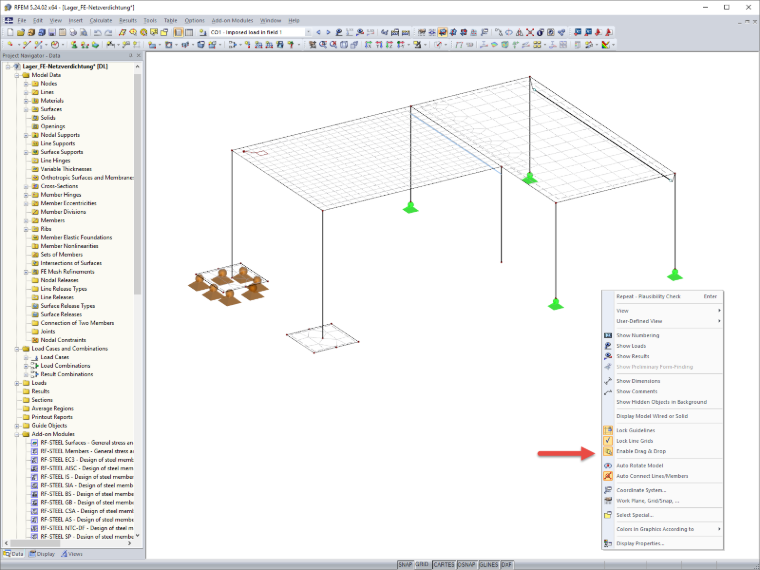Select FE Mesh Refinements tree item
The width and height of the screenshot is (760, 570).
pyautogui.click(x=67, y=271)
